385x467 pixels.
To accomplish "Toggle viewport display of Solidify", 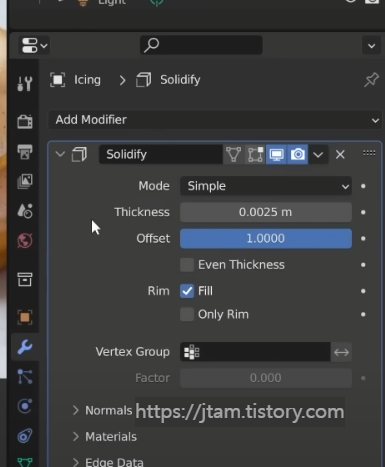I will point(276,154).
